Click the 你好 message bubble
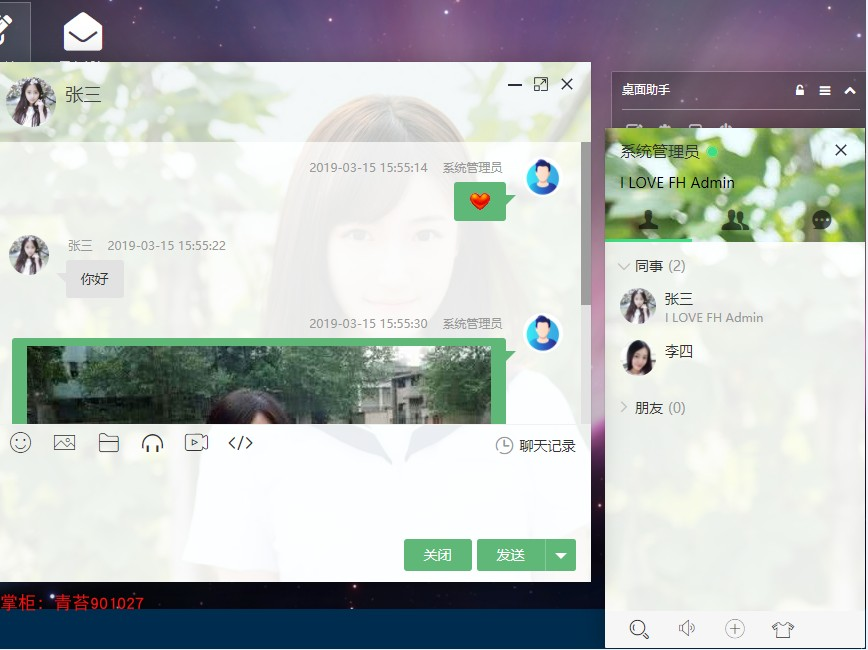 95,279
